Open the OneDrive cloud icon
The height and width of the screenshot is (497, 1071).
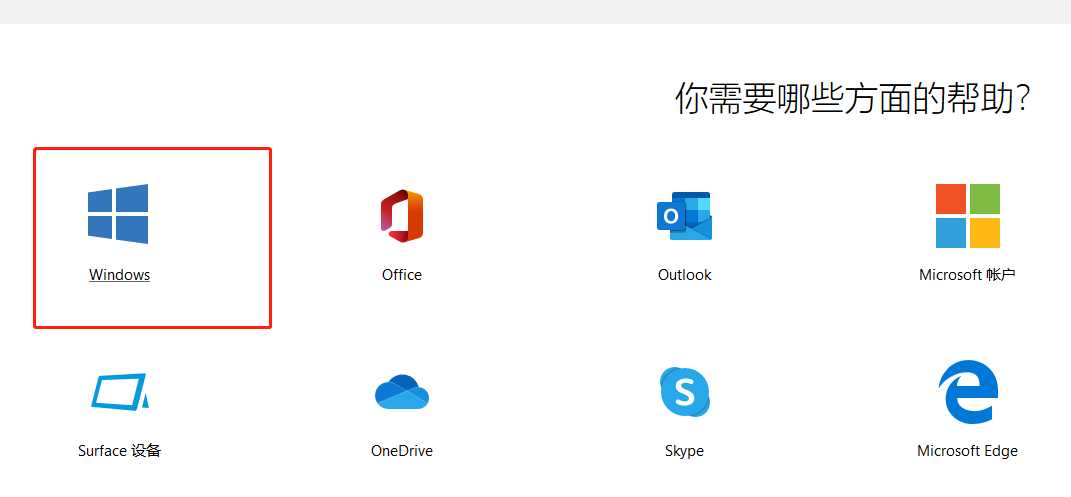point(402,392)
